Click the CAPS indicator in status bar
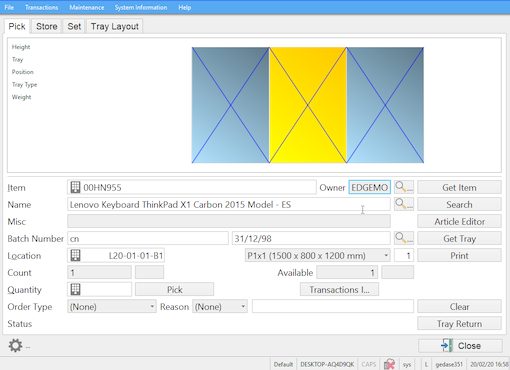 pyautogui.click(x=369, y=364)
